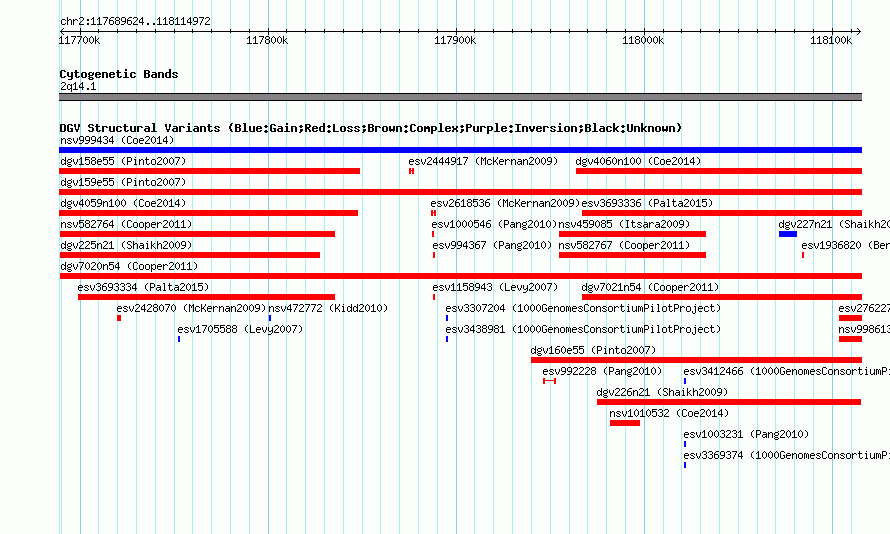890x534 pixels.
Task: Open the dgv226n21 (Shaikh2009) label
Action: (x=662, y=392)
